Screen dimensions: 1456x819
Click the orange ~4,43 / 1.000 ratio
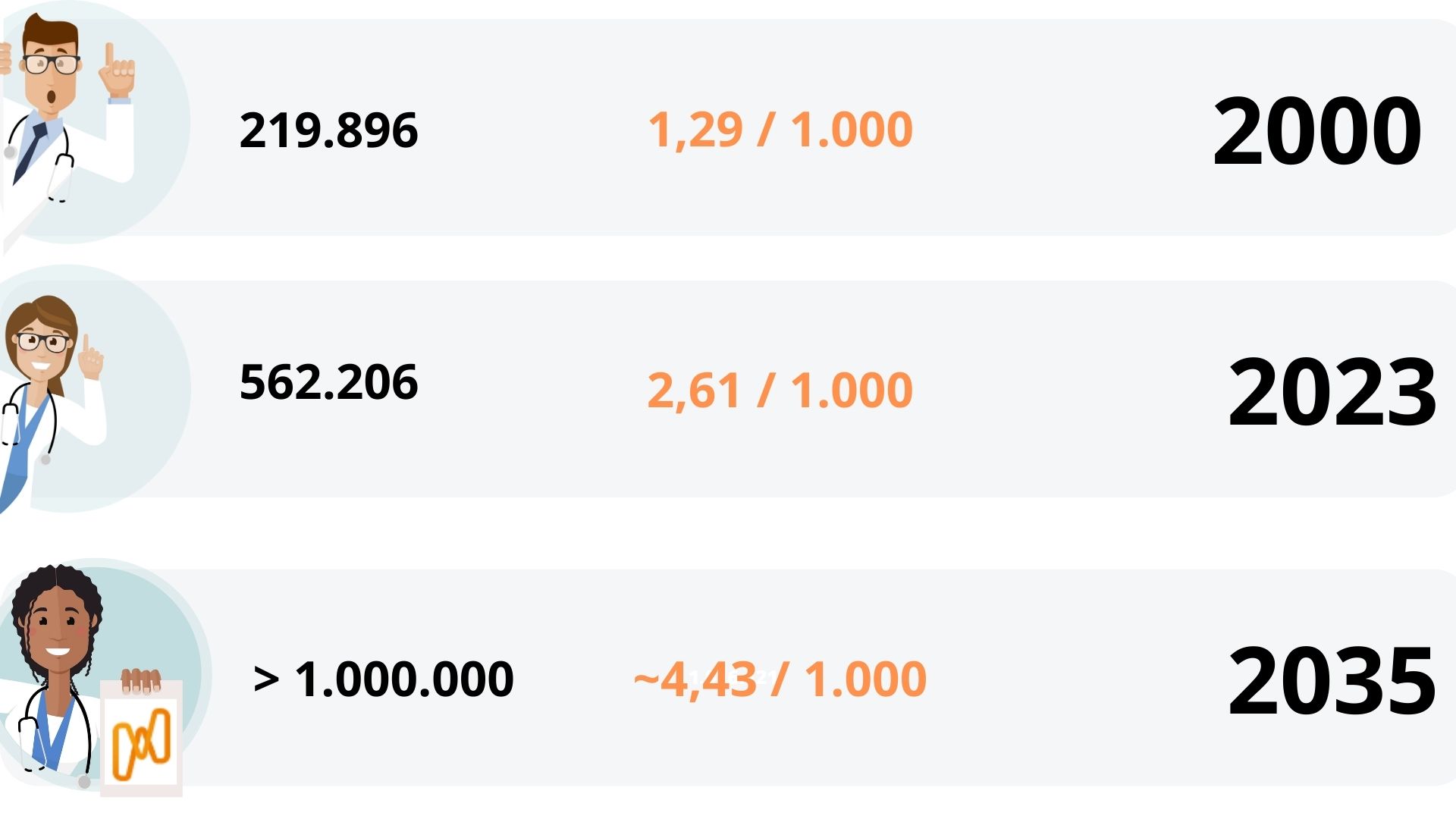(780, 679)
